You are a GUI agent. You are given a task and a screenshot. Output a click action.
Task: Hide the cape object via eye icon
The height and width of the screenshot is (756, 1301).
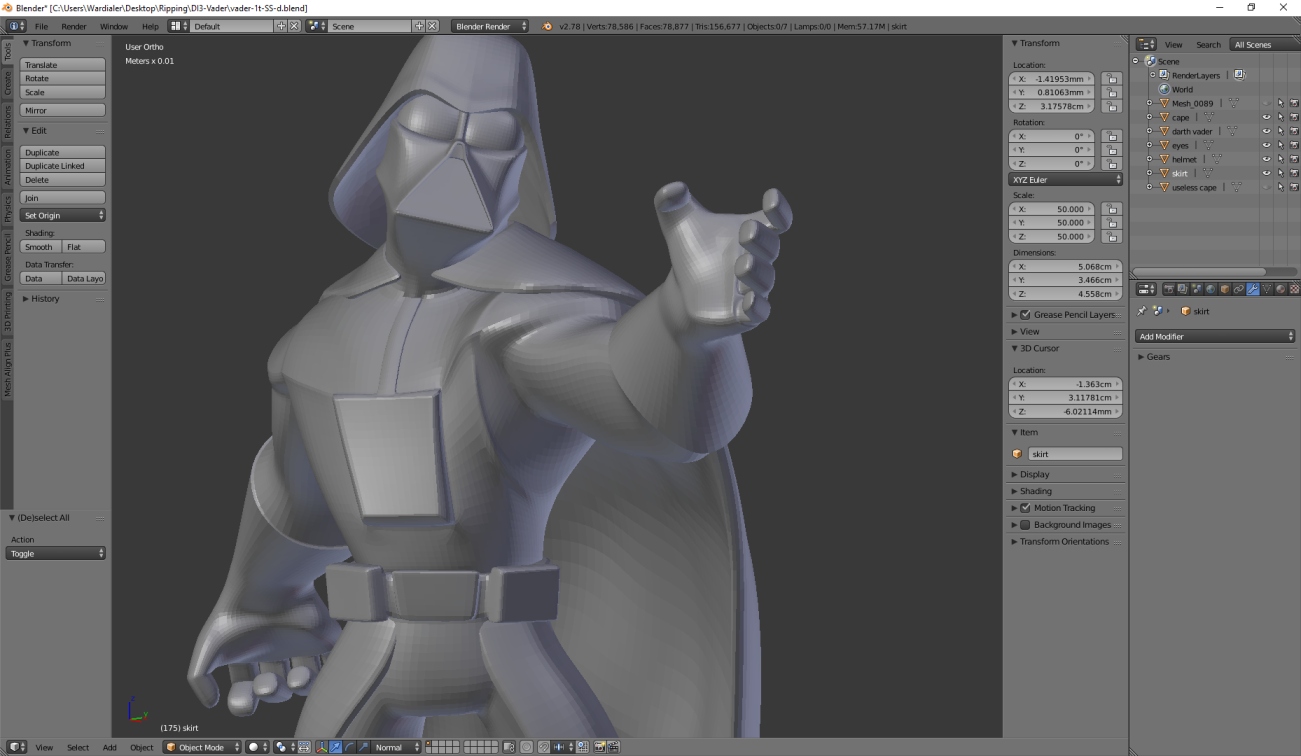(x=1266, y=117)
